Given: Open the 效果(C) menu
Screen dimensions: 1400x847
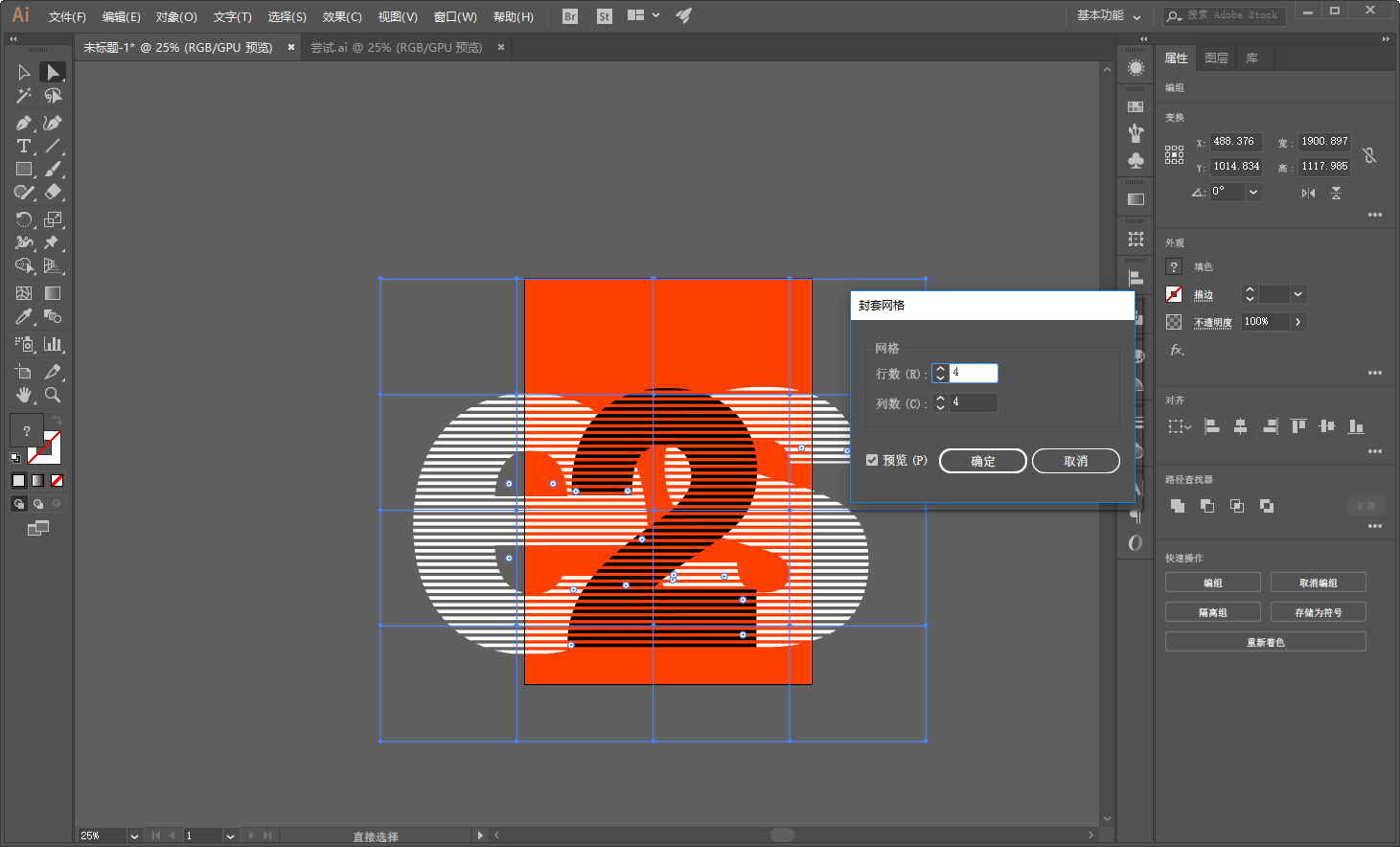Looking at the screenshot, I should point(341,16).
